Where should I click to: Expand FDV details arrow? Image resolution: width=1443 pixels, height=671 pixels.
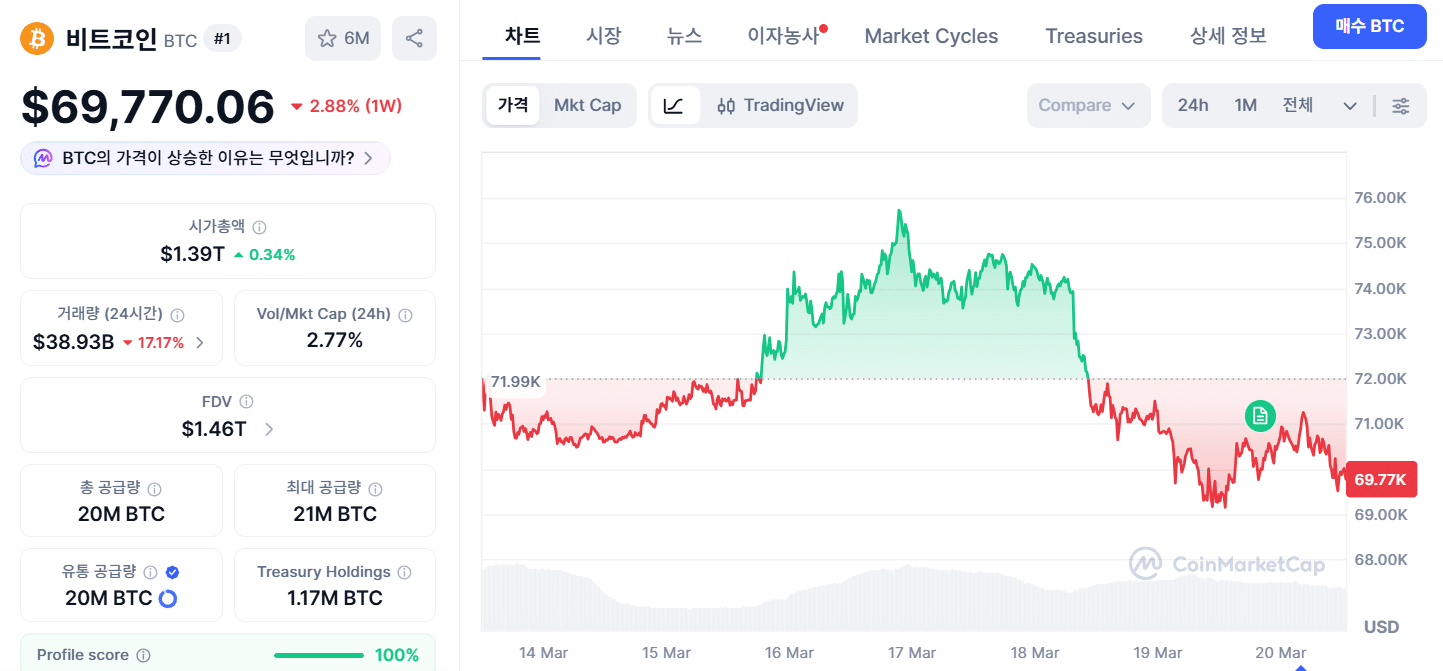tap(268, 430)
